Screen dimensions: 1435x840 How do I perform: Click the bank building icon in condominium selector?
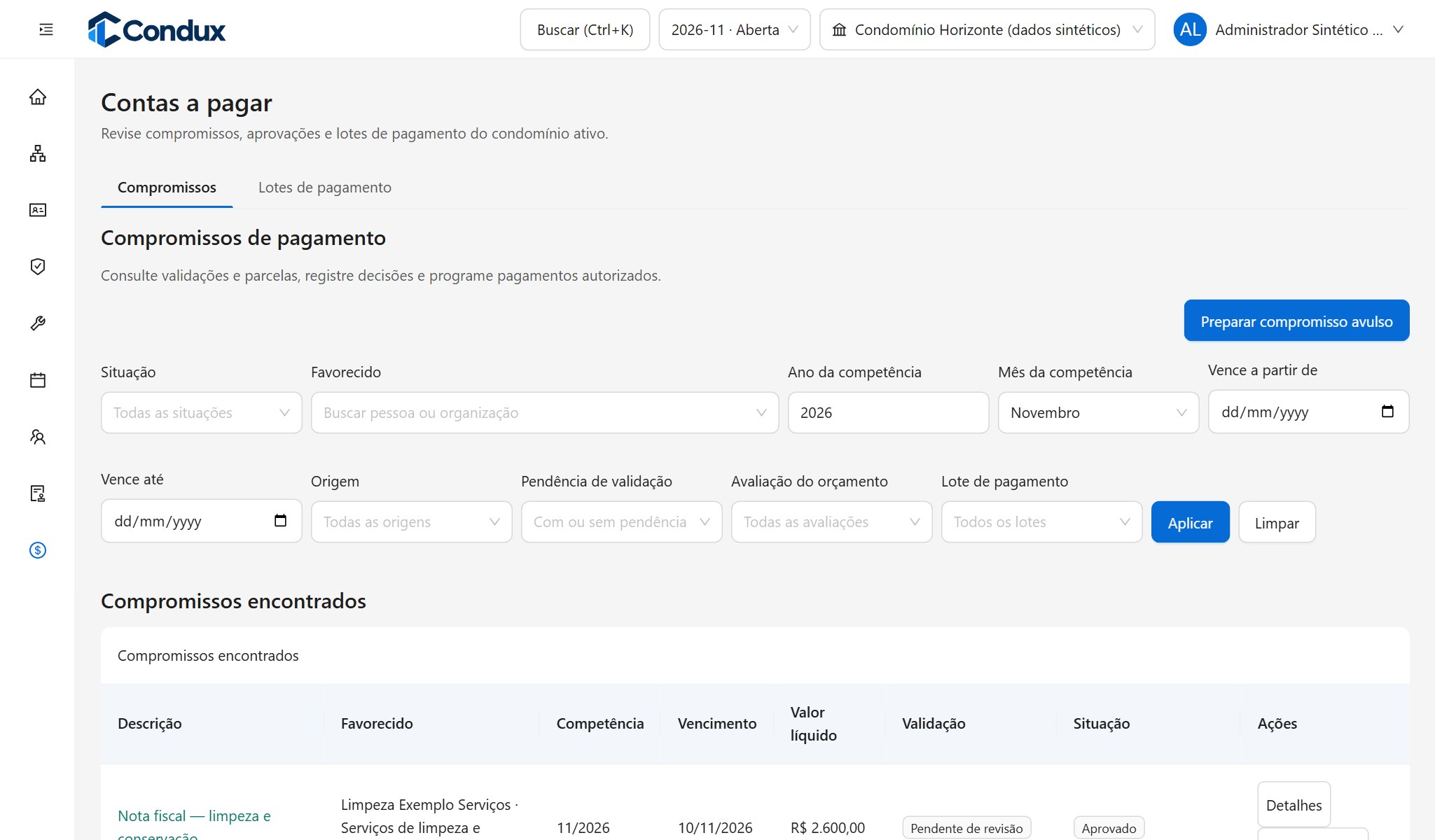coord(839,29)
